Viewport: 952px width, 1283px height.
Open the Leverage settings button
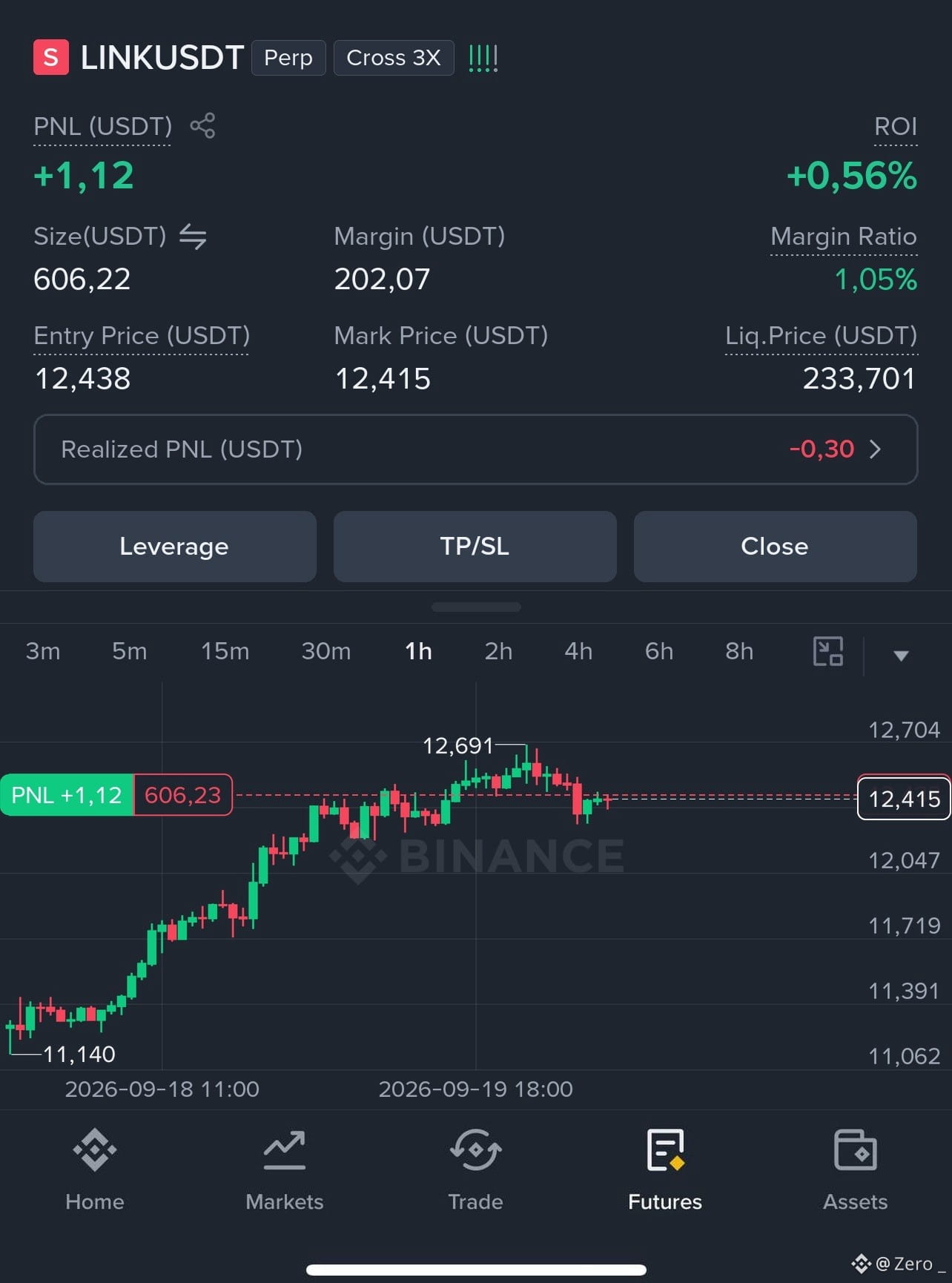pos(175,547)
